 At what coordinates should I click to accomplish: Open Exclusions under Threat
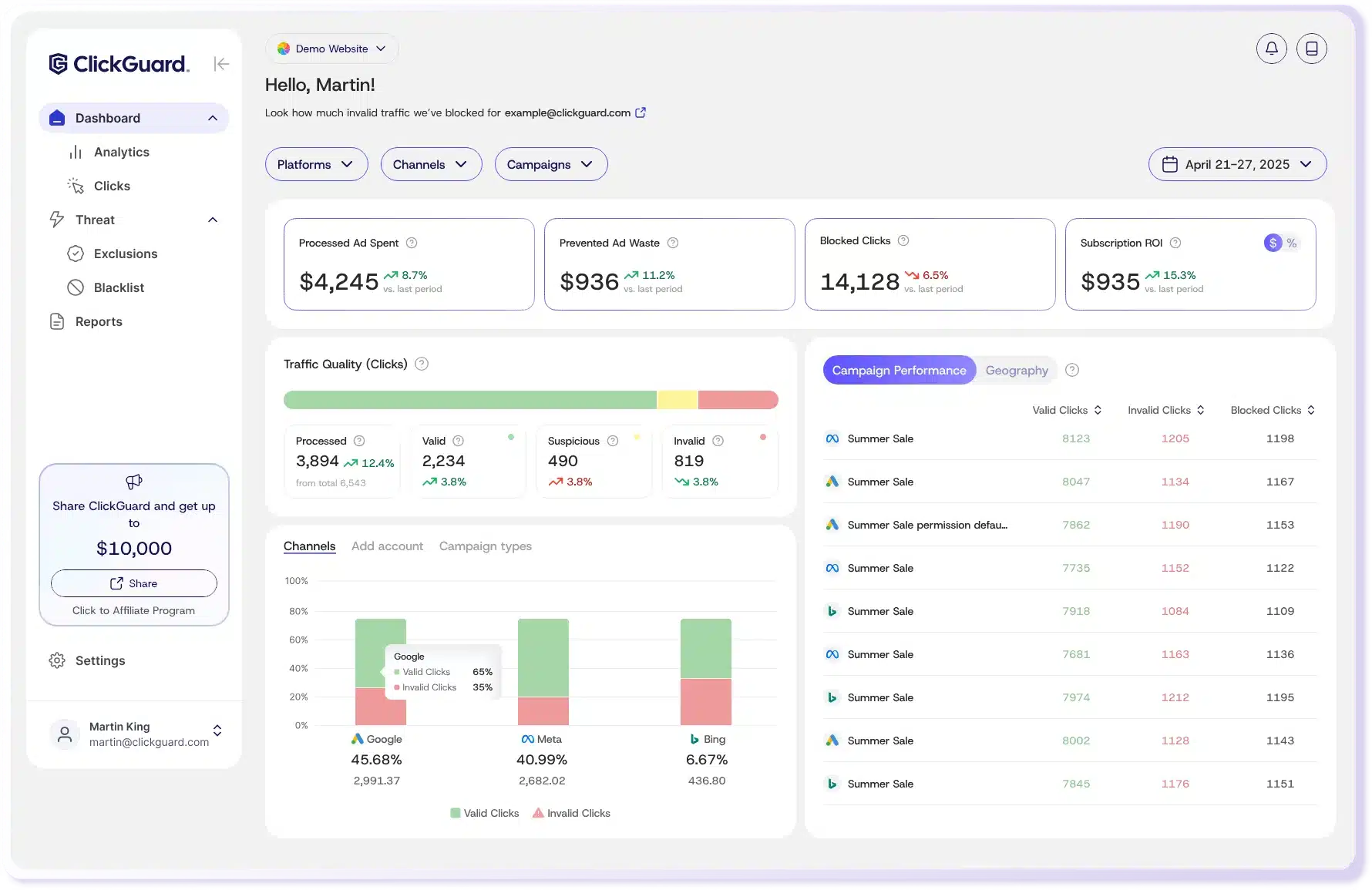pos(124,254)
